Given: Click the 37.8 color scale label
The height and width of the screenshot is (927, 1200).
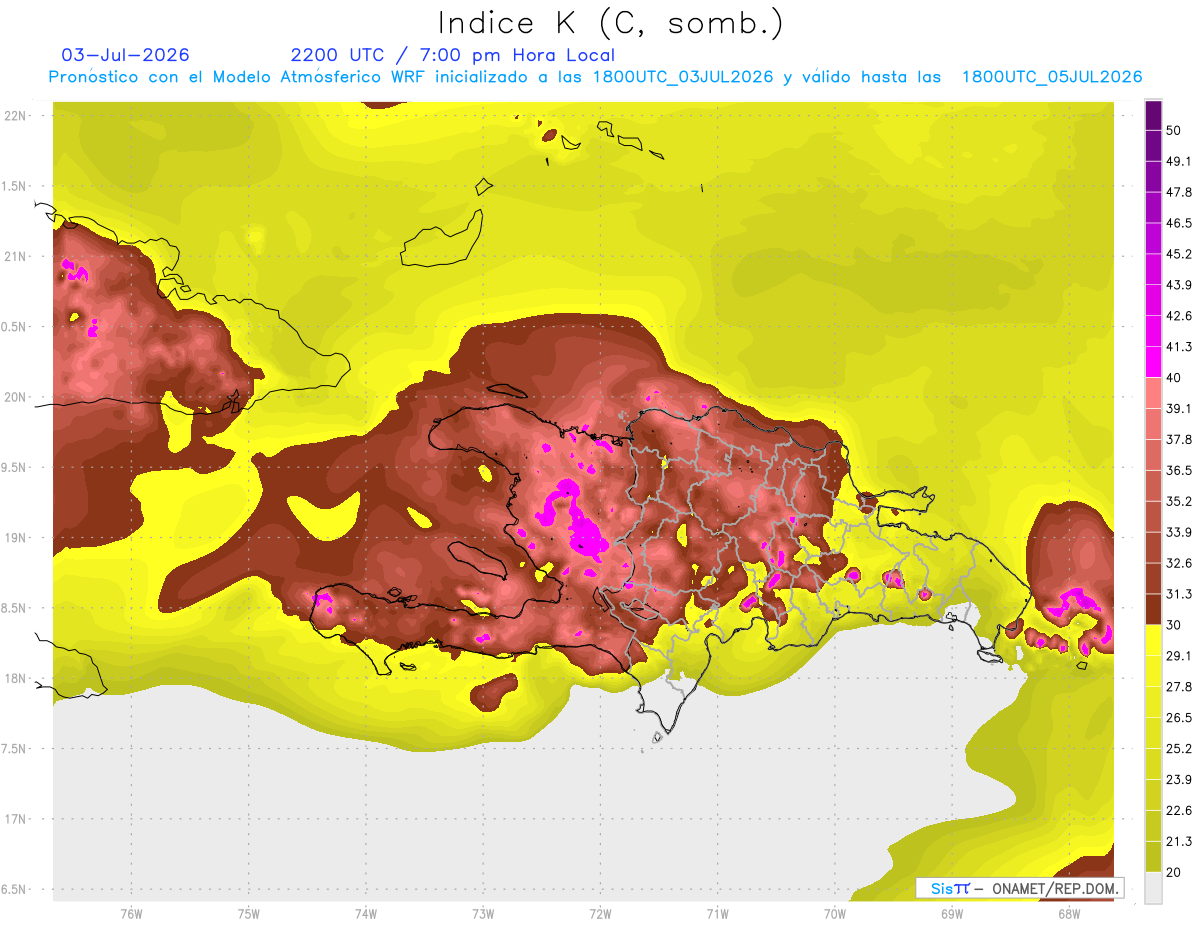Looking at the screenshot, I should tap(1178, 439).
